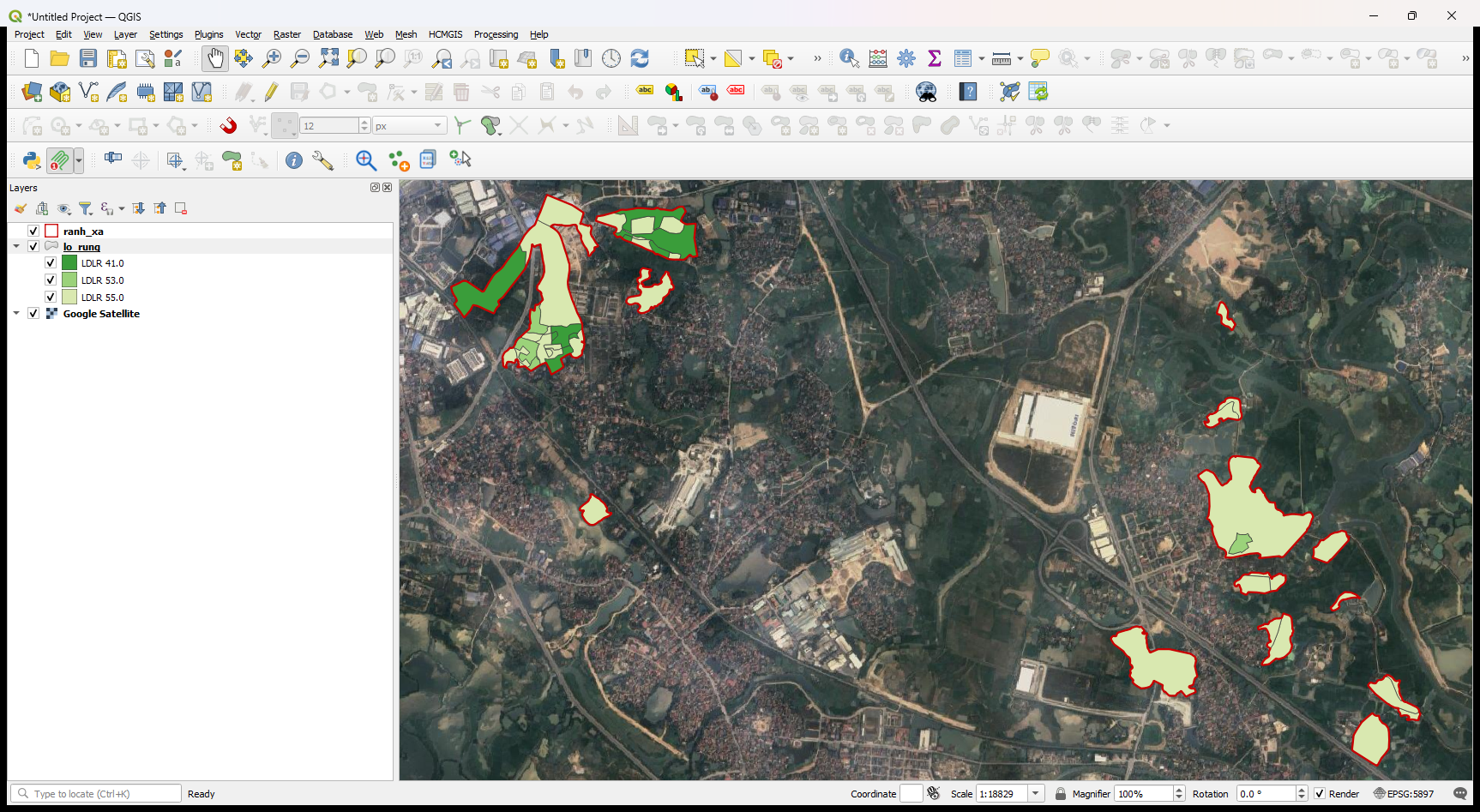Refresh the map canvas
The height and width of the screenshot is (812, 1480).
click(640, 58)
